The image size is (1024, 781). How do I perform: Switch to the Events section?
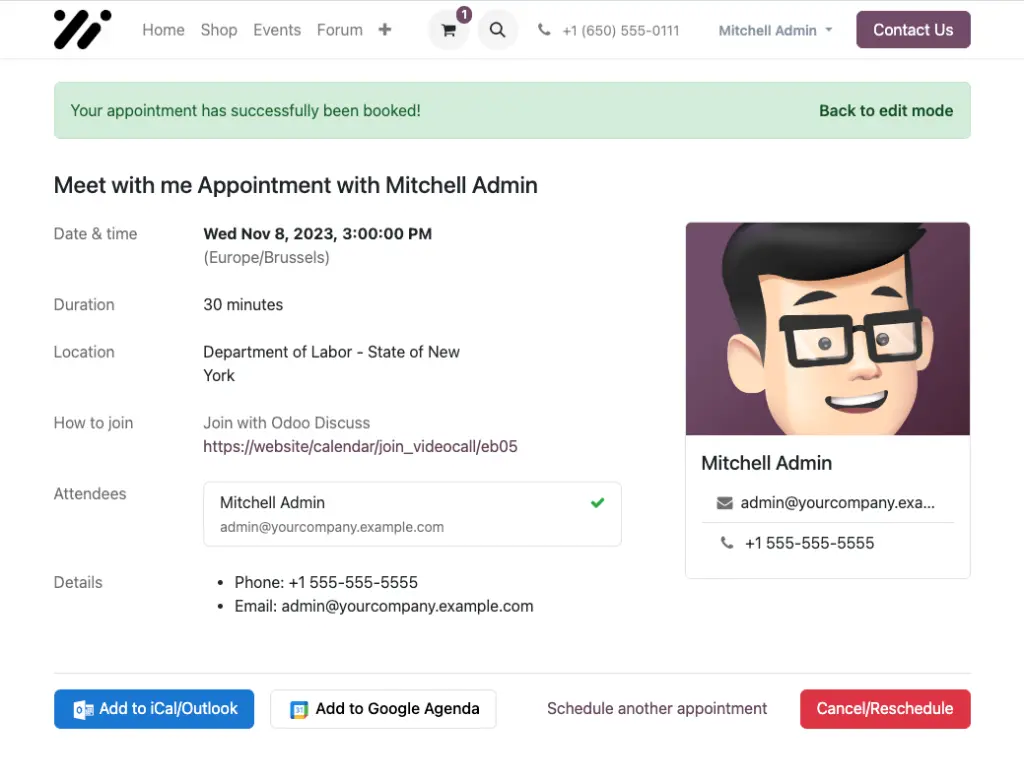(277, 30)
